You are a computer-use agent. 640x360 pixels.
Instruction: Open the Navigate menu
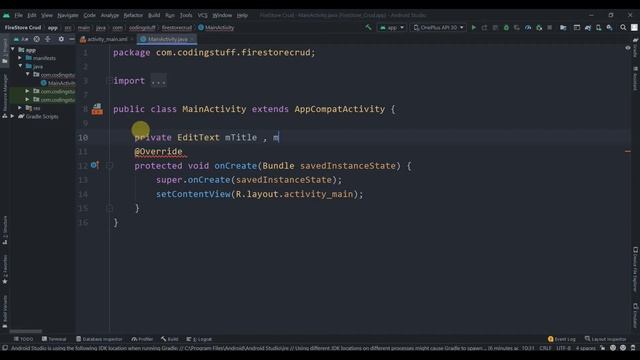68,15
